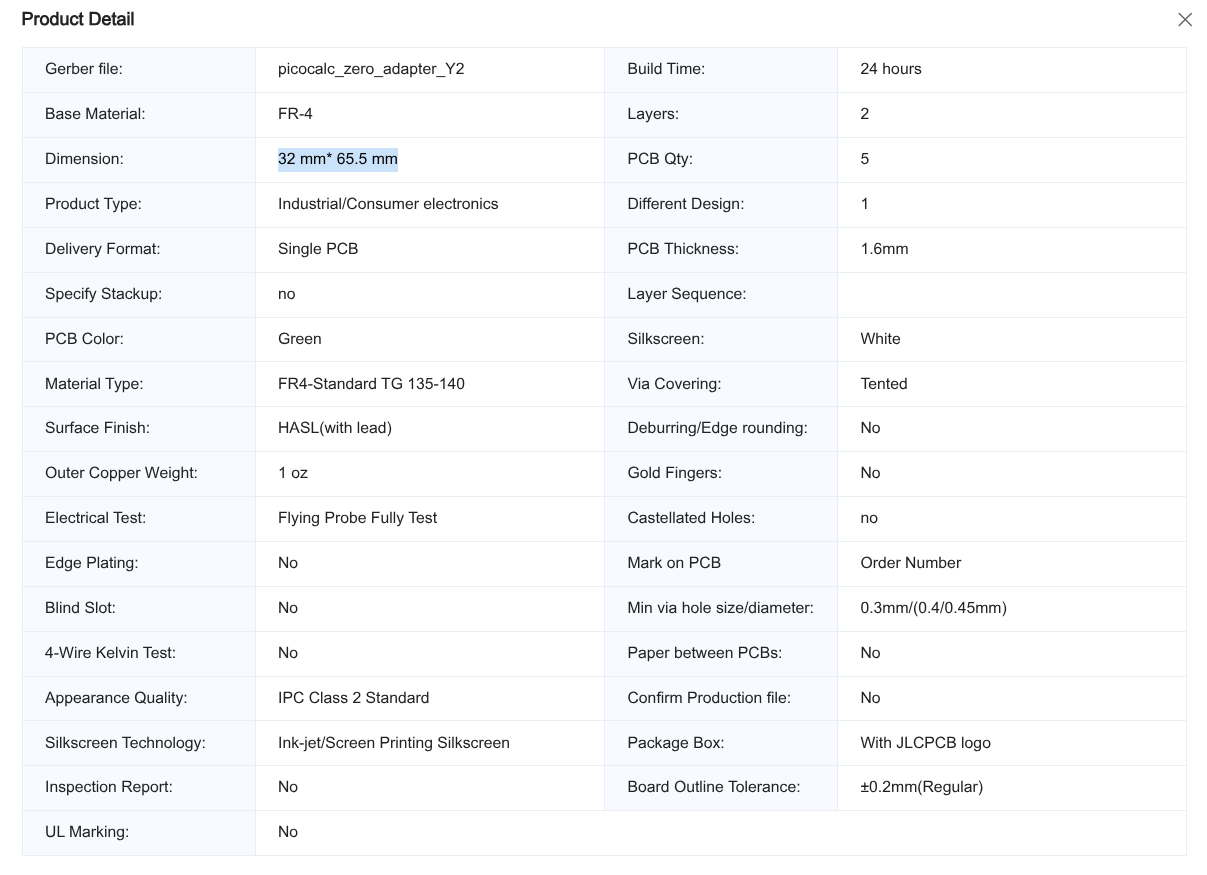Click the Gerber file name picocalc_zero_adapter_Y2
This screenshot has width=1207, height=875.
click(371, 69)
